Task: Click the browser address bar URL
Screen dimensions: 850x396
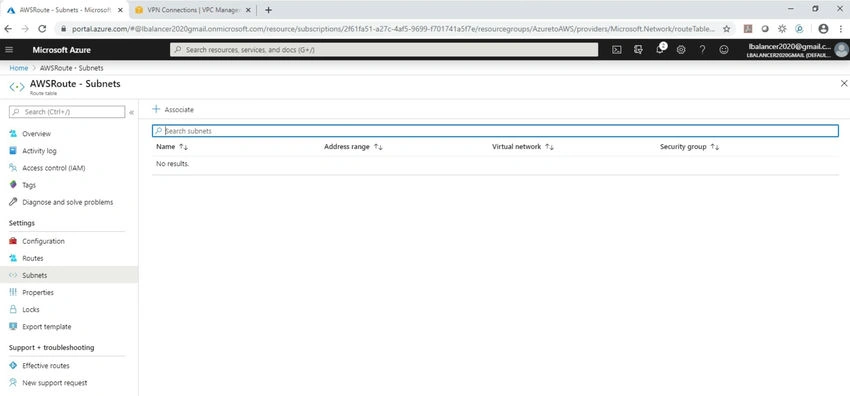Action: pyautogui.click(x=393, y=29)
